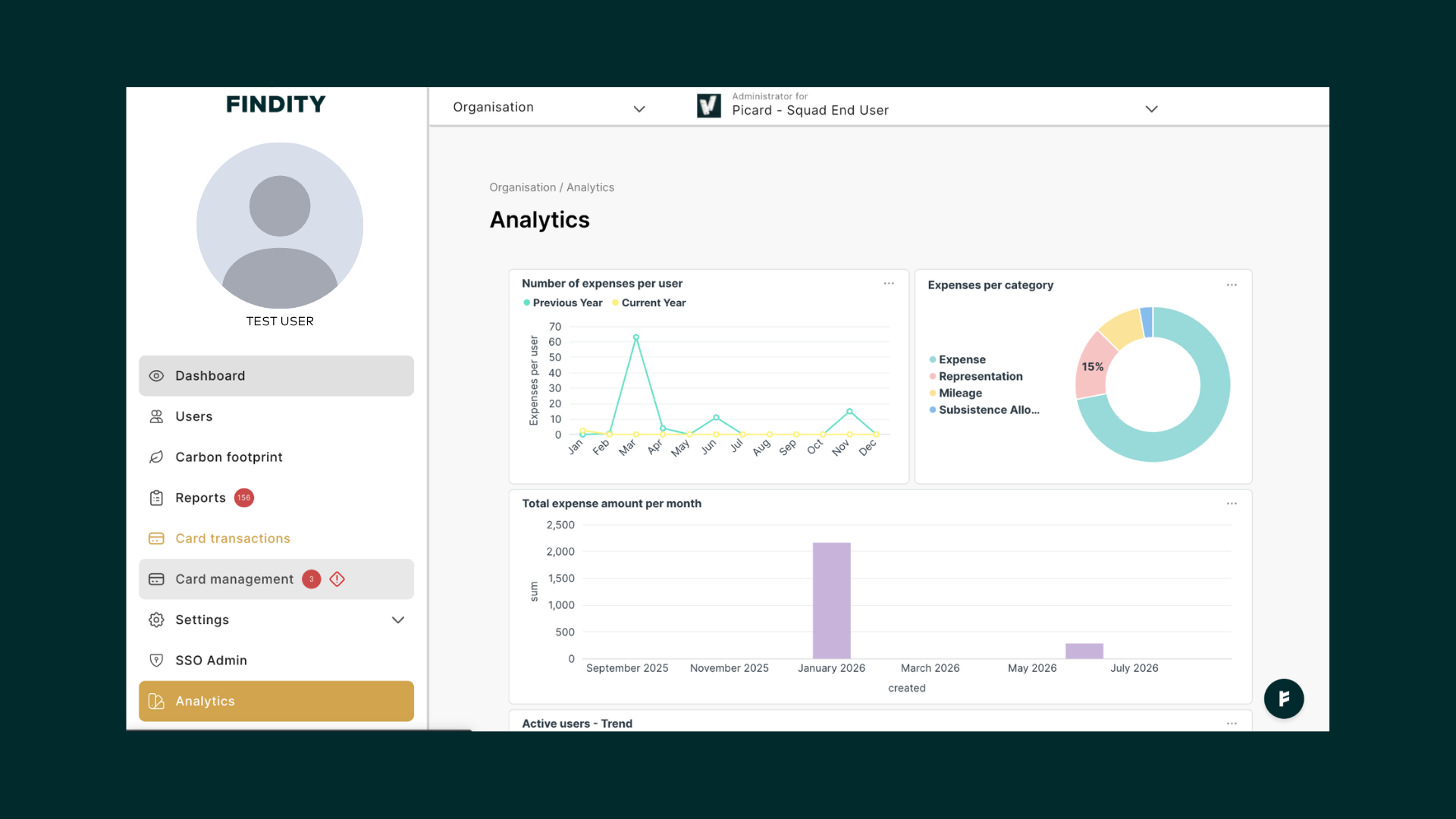This screenshot has height=819, width=1456.
Task: Toggle the Expense category legend
Action: pyautogui.click(x=958, y=359)
